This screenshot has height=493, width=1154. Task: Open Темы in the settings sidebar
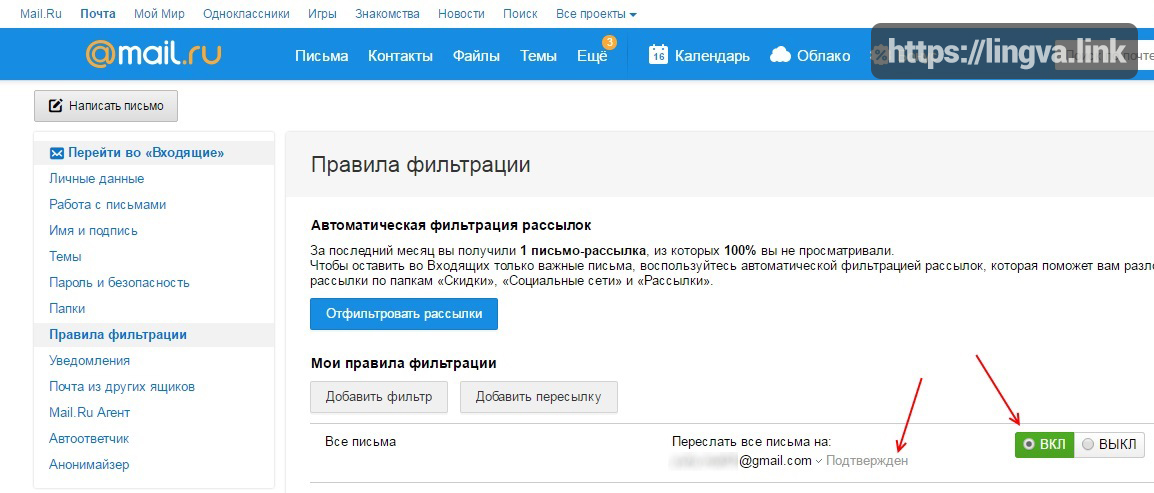[66, 257]
